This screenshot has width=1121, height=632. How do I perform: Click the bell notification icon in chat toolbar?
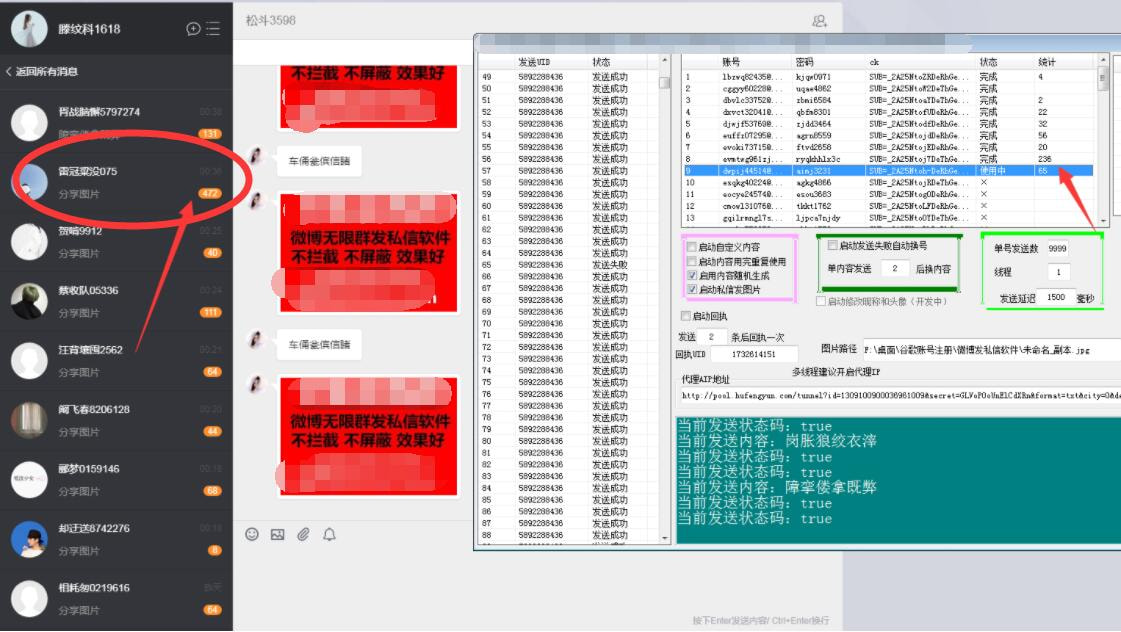329,534
